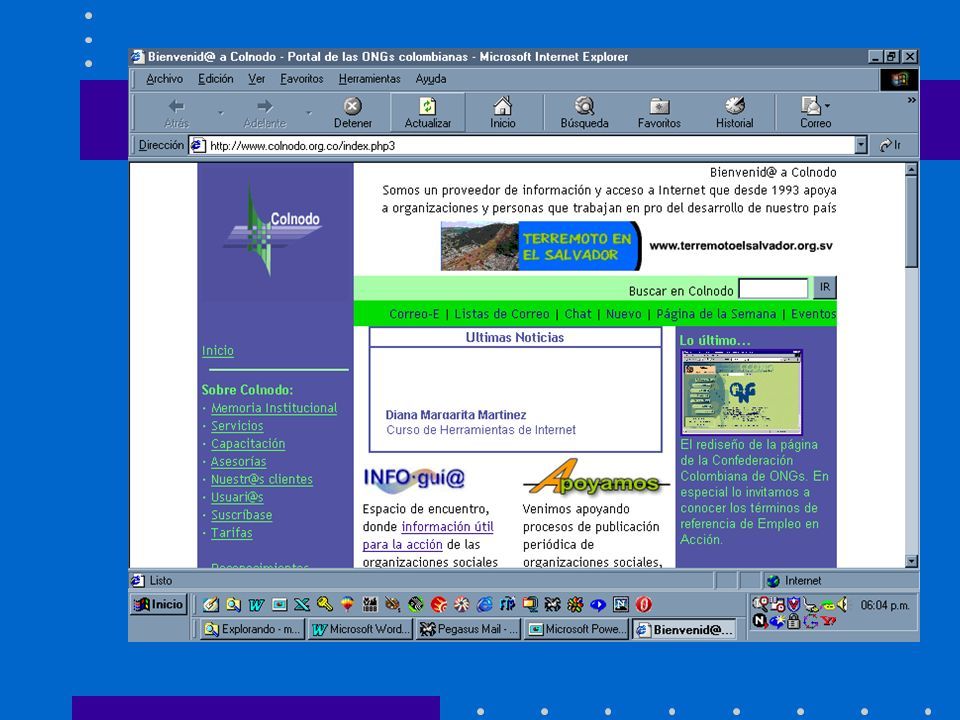Click the red Opera O quick launch icon

[643, 605]
